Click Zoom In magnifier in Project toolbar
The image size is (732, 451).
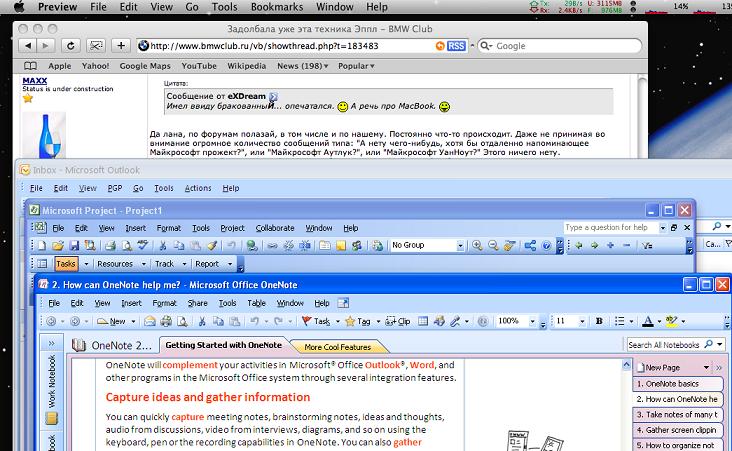(477, 246)
